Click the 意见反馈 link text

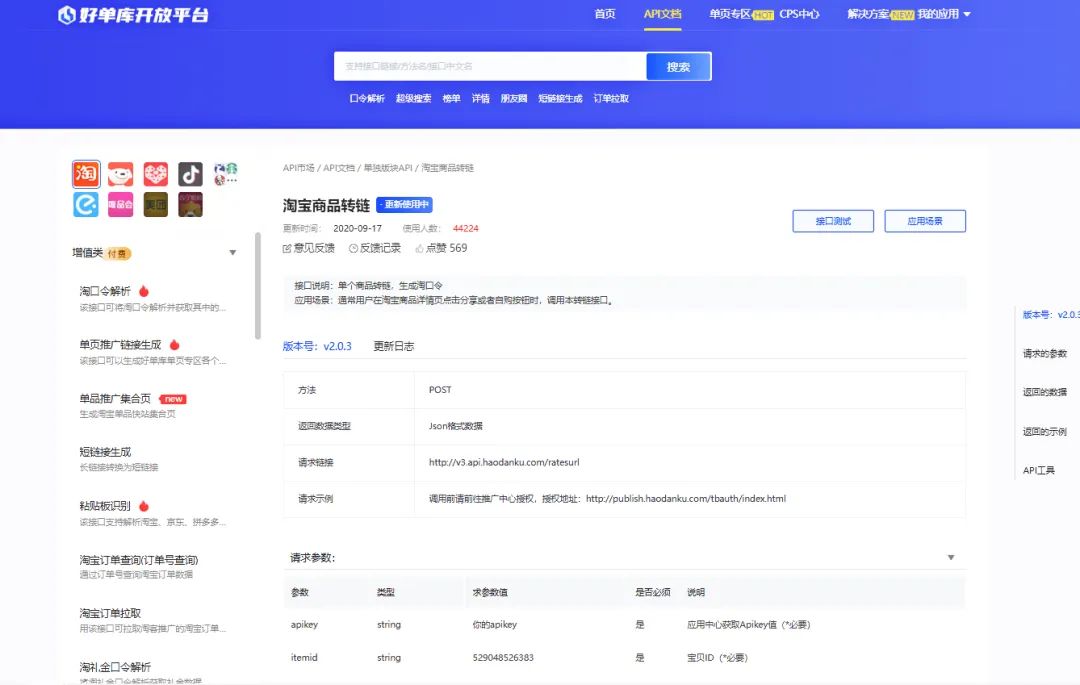point(314,249)
